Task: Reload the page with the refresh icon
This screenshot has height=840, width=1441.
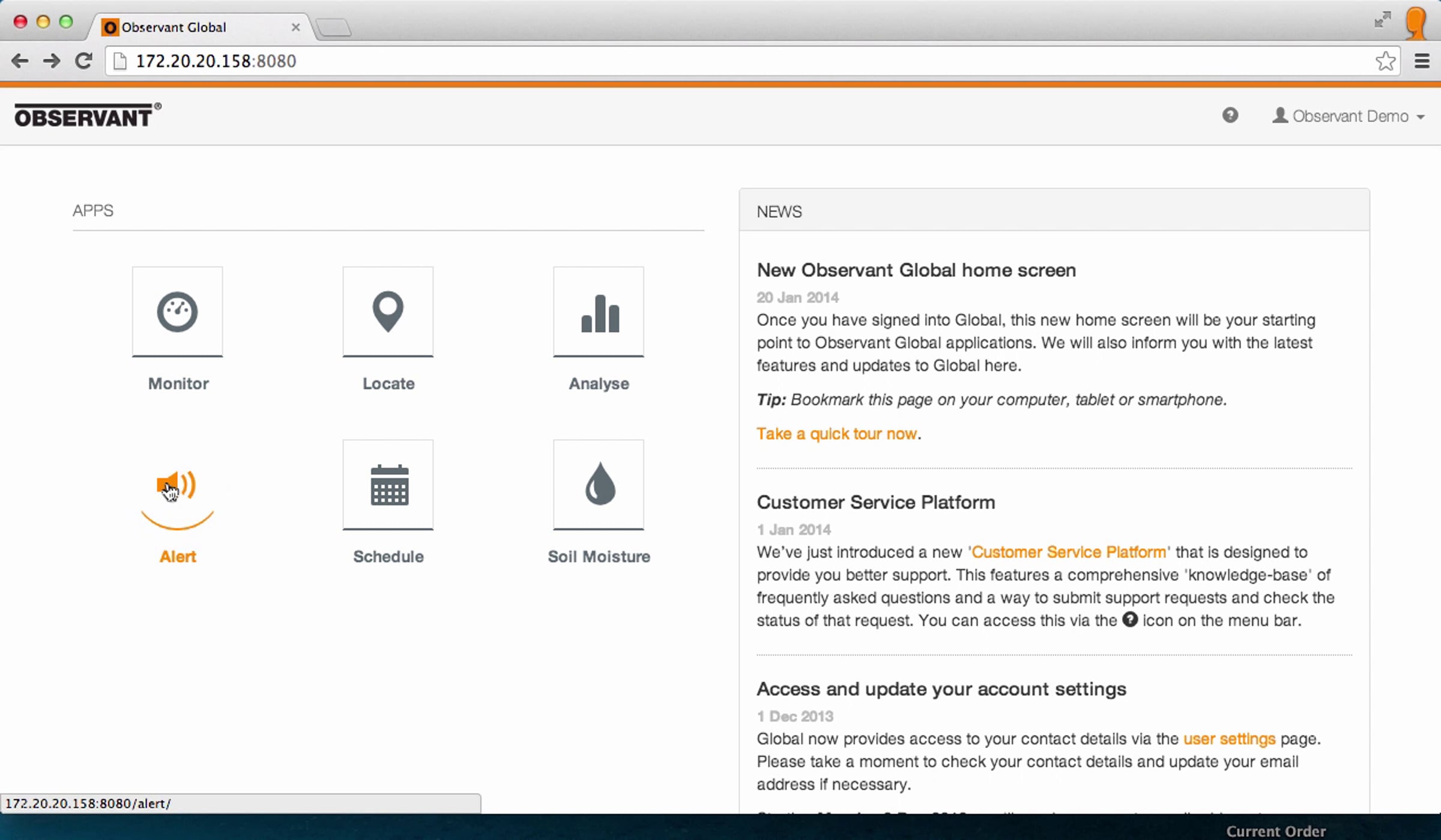Action: pyautogui.click(x=83, y=61)
